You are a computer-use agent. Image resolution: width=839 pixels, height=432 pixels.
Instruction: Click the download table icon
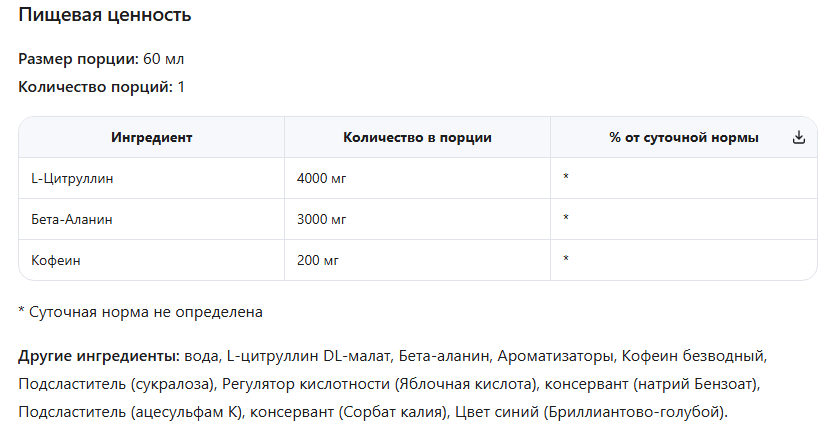[x=798, y=138]
